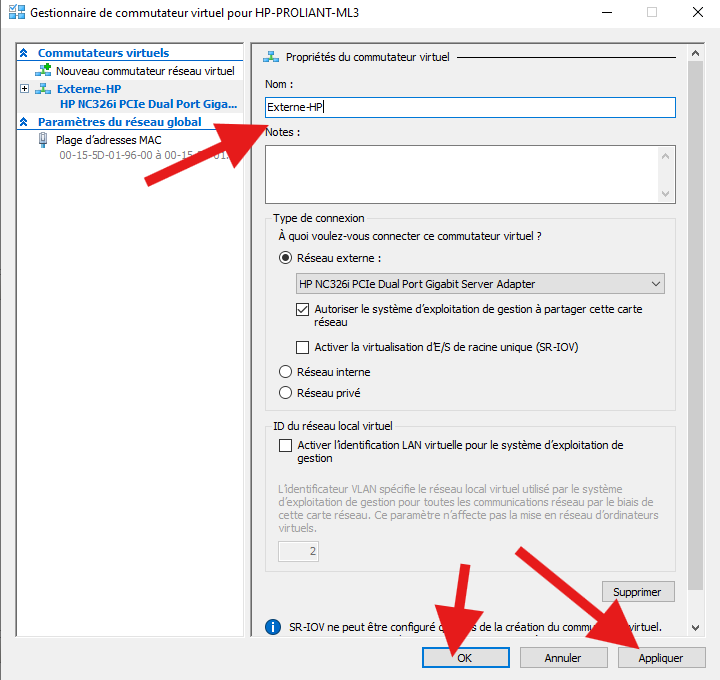The height and width of the screenshot is (680, 720).
Task: Click the MAC address range icon
Action: tap(43, 140)
